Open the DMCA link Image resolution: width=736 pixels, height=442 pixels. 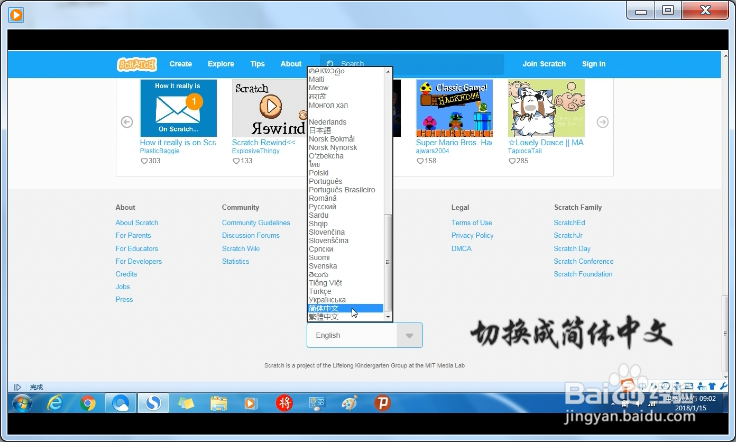click(461, 248)
